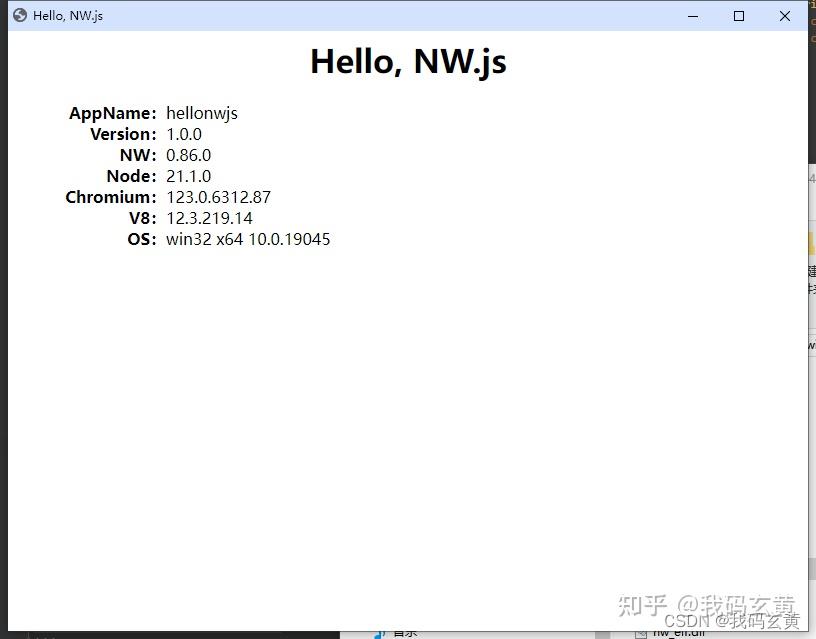Select the NW value 0.86.0
816x639 pixels.
189,155
